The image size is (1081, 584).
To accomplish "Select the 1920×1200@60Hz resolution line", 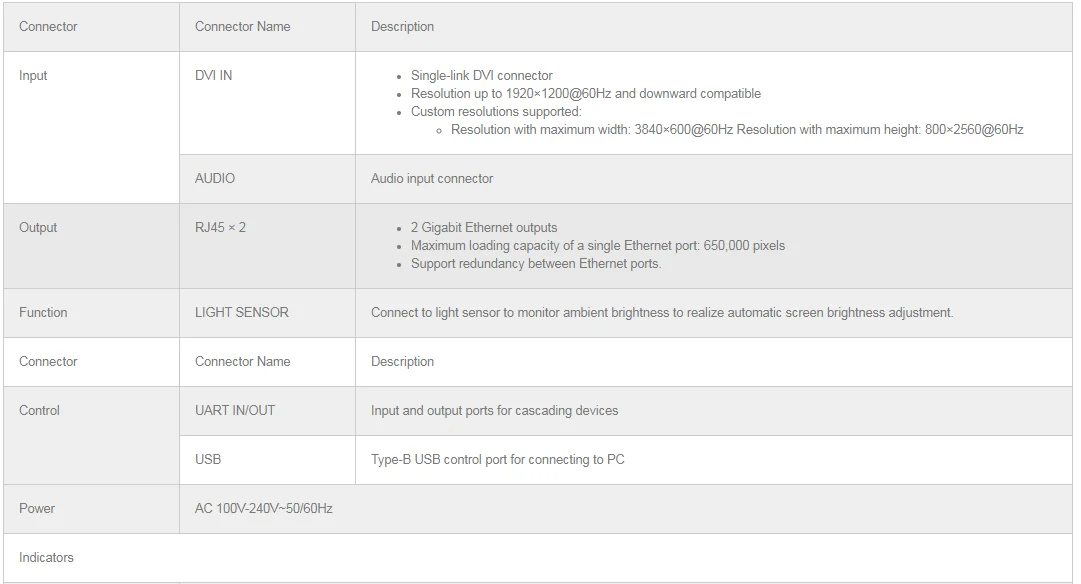I will tap(585, 94).
